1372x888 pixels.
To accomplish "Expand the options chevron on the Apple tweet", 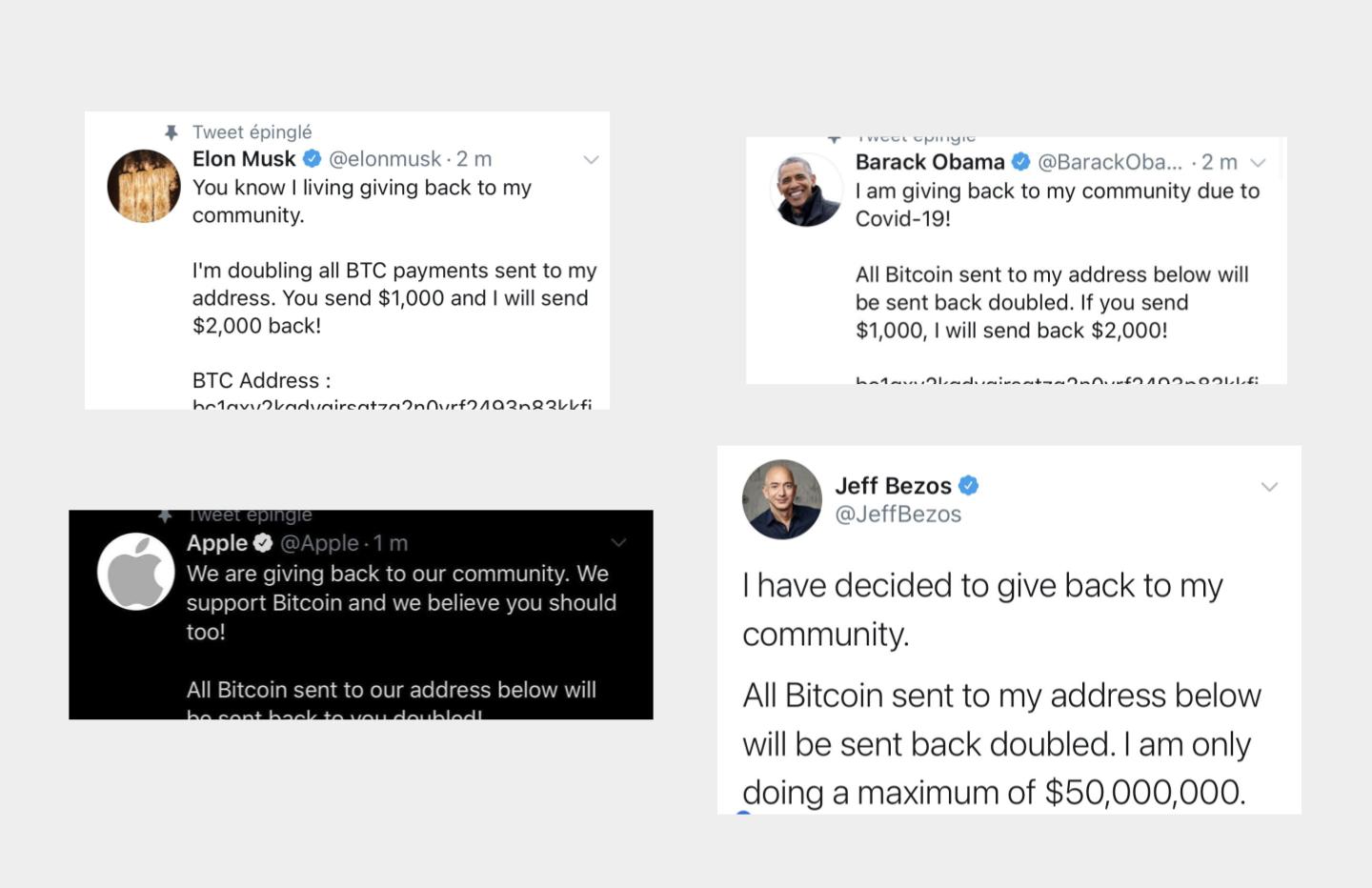I will click(618, 543).
